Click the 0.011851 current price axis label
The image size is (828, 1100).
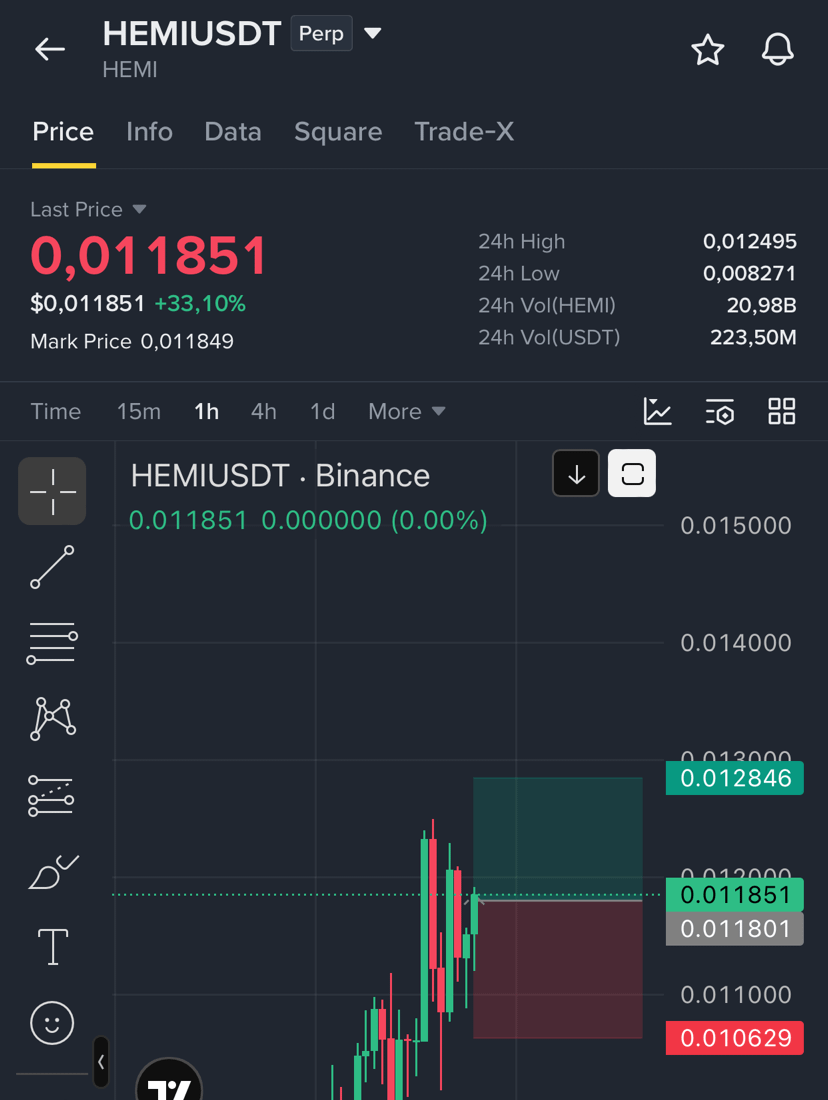point(735,895)
